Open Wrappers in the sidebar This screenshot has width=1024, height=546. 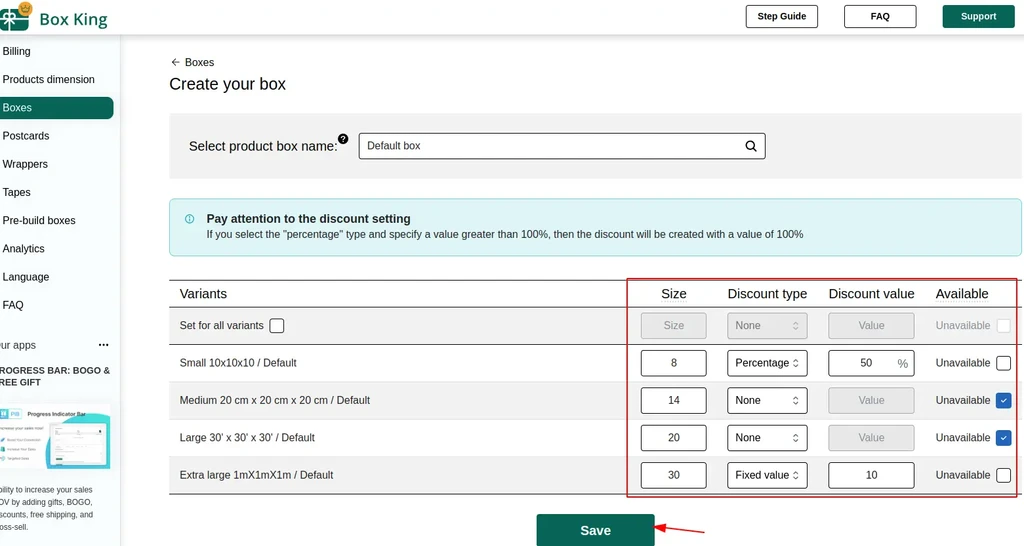tap(25, 164)
